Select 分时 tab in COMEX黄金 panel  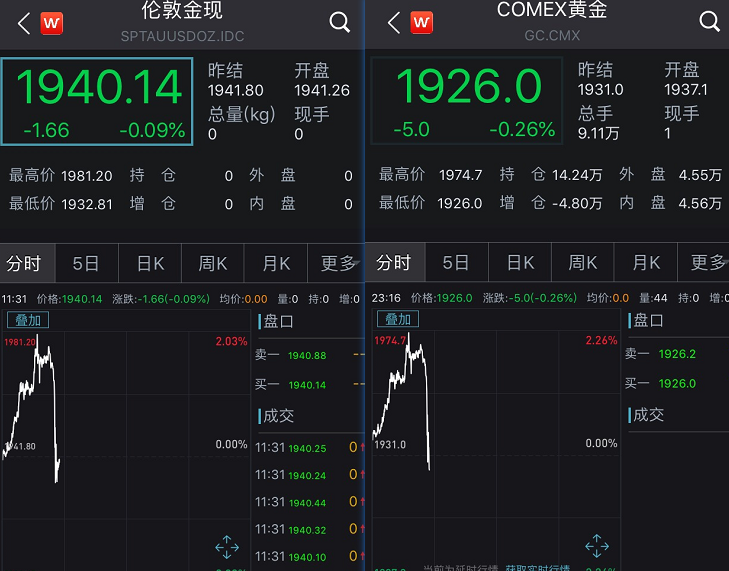pyautogui.click(x=395, y=262)
